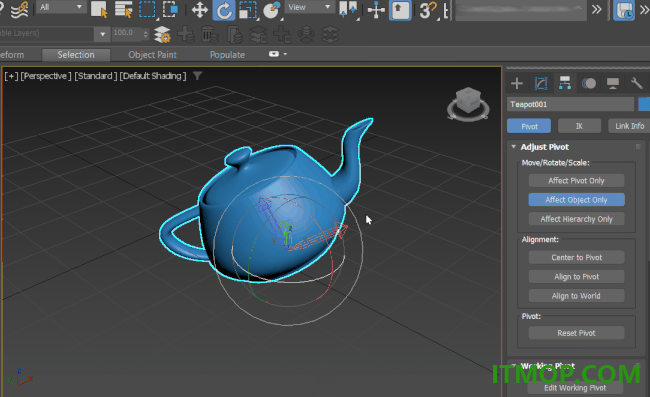The image size is (650, 397).
Task: Open the blue object color swatch
Action: 644,104
